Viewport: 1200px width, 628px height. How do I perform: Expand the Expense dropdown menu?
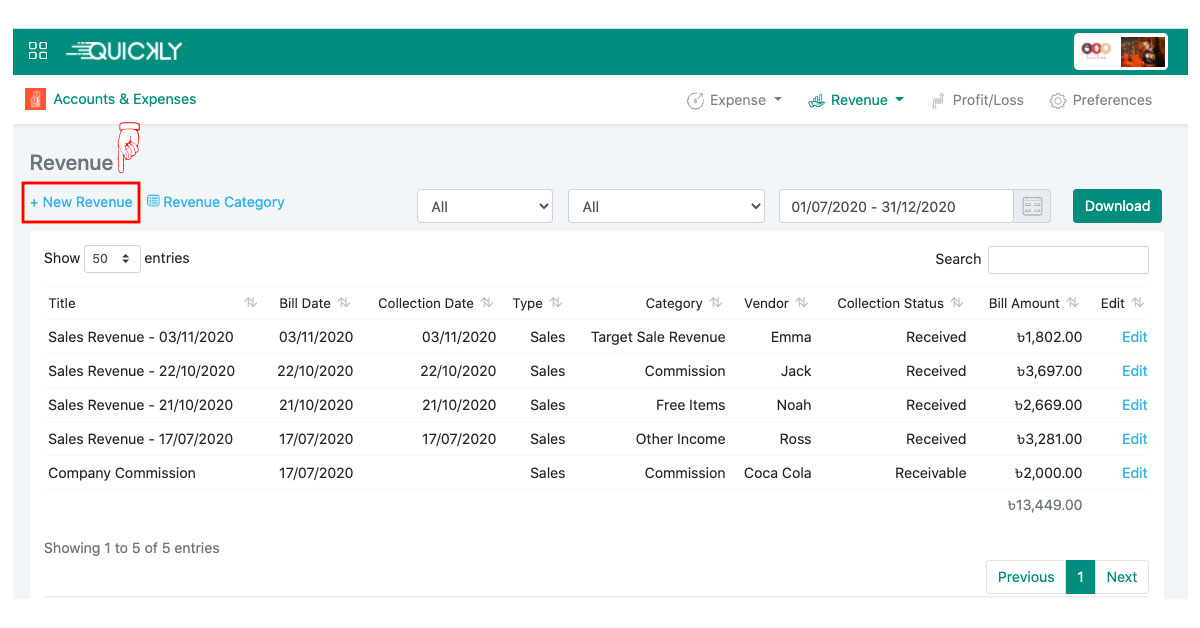coord(735,100)
